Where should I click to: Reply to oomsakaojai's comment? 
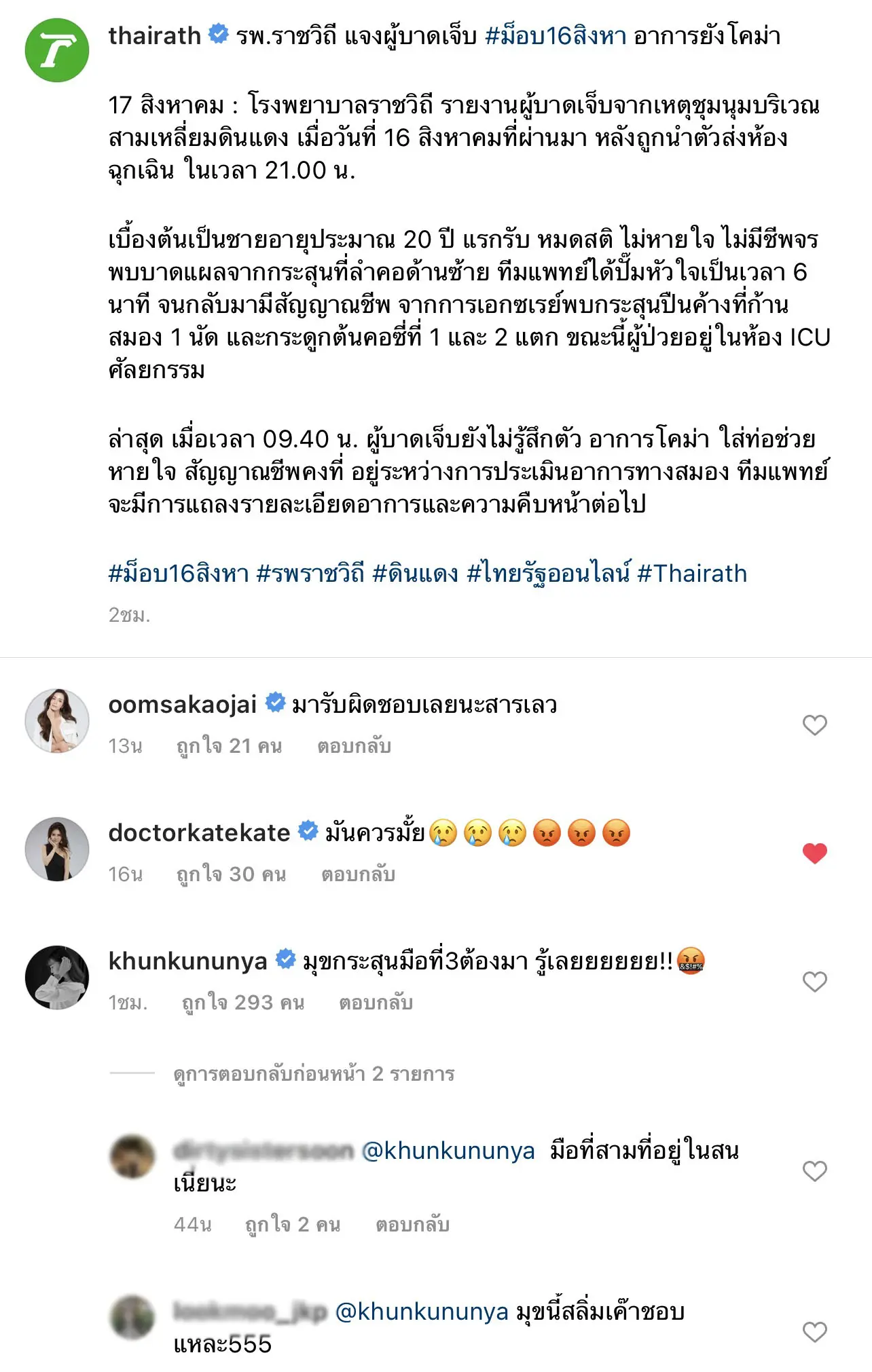(x=354, y=746)
